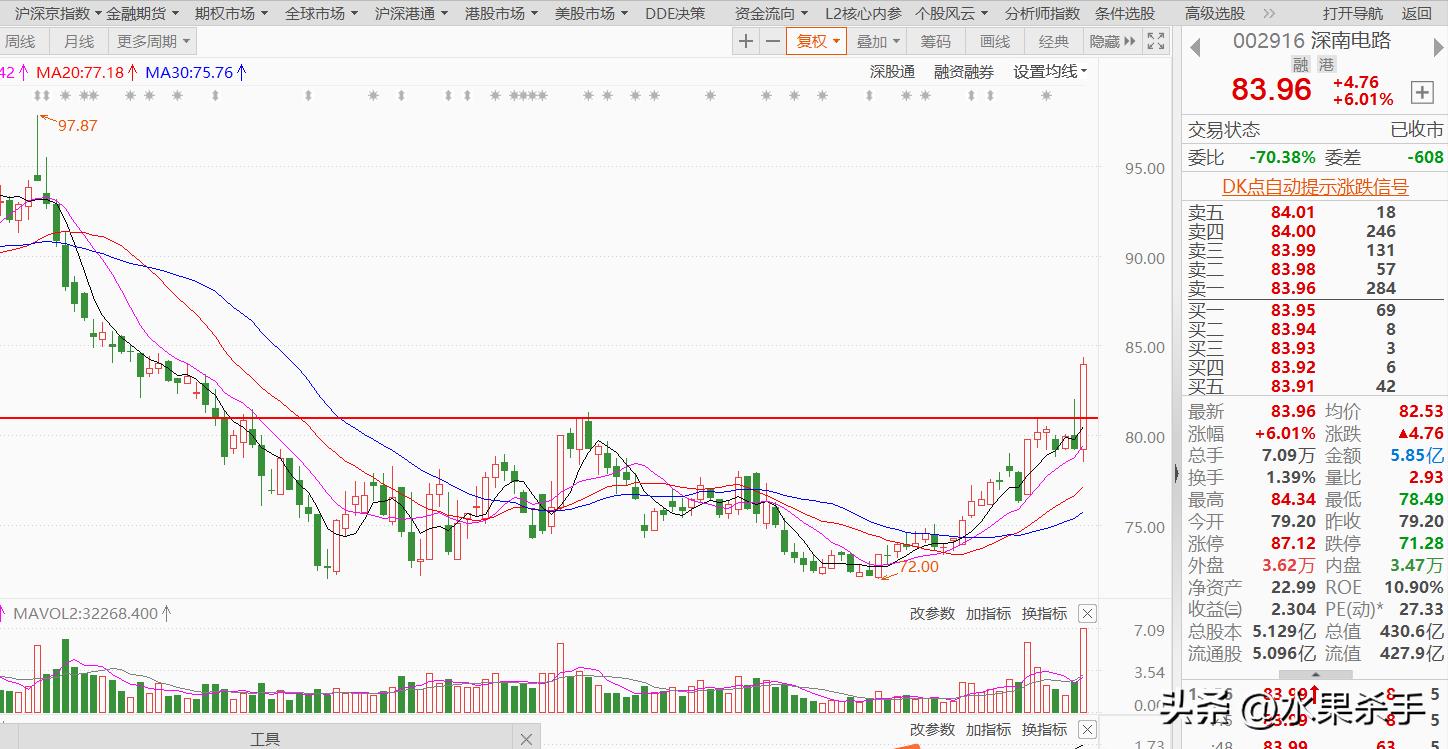Click the 港 Hong Kong connect badge
The image size is (1448, 749).
click(1326, 64)
